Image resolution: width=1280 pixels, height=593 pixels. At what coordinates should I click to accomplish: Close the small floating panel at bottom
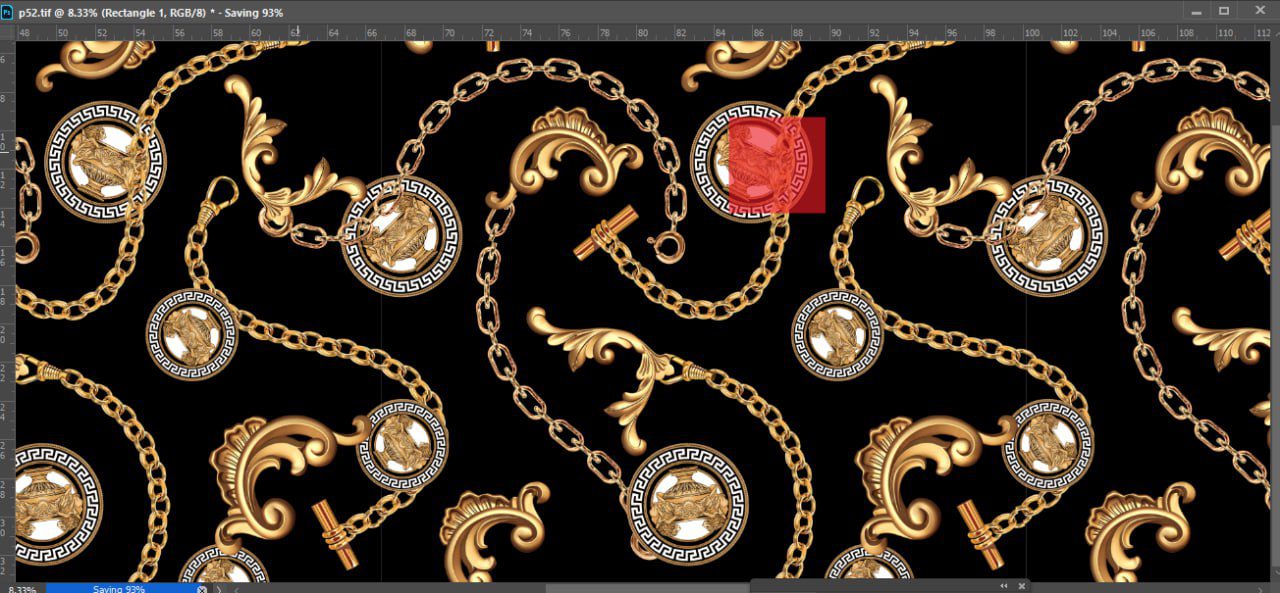pyautogui.click(x=1022, y=586)
